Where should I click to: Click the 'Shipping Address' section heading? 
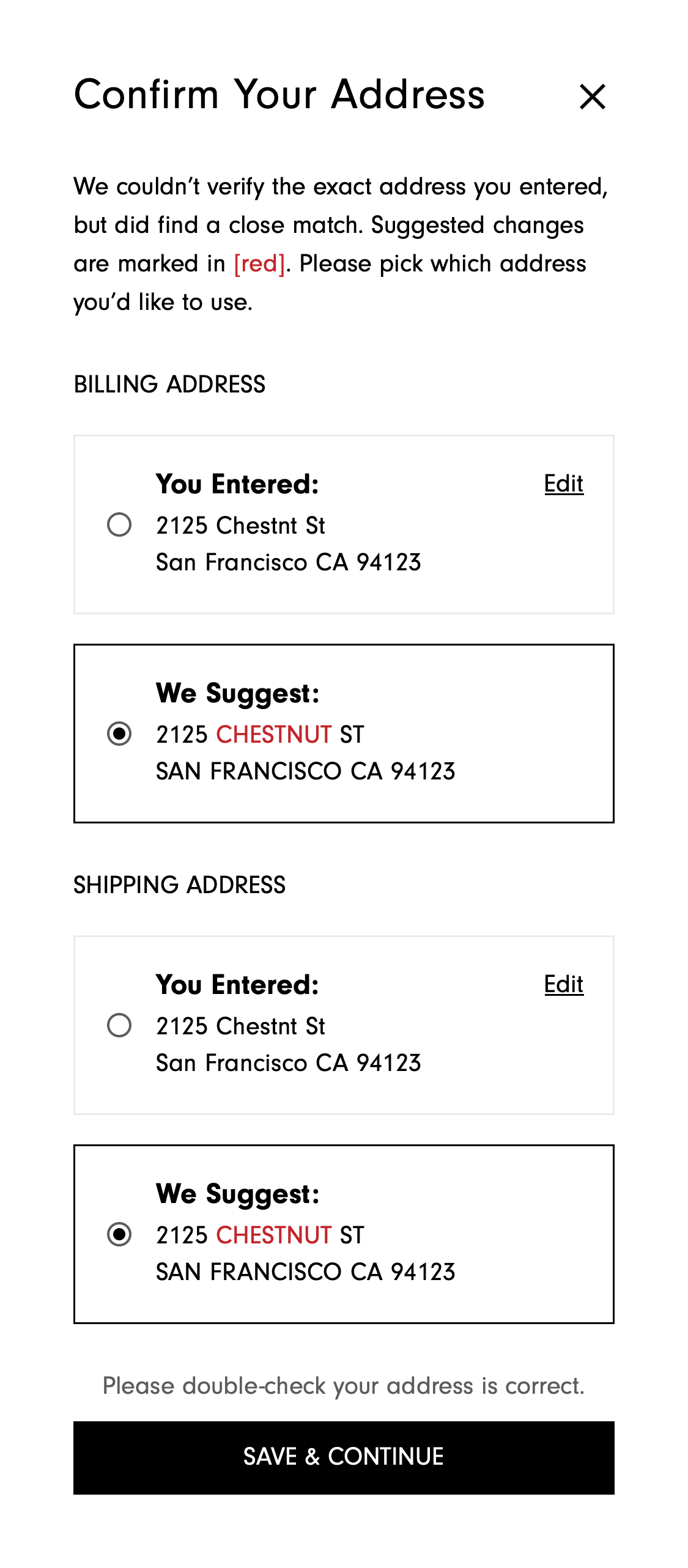[179, 885]
